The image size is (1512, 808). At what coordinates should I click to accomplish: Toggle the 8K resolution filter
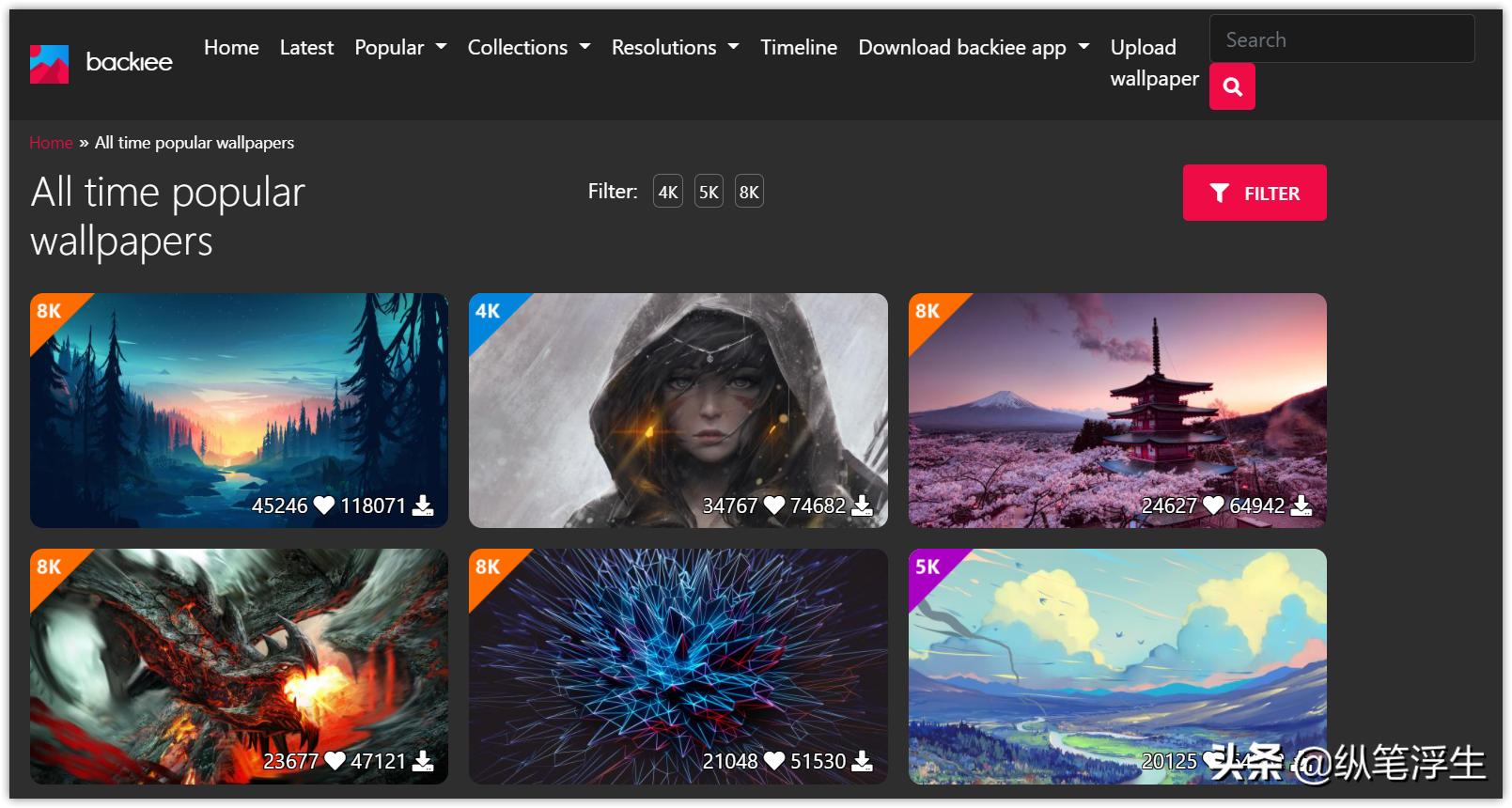pyautogui.click(x=749, y=192)
